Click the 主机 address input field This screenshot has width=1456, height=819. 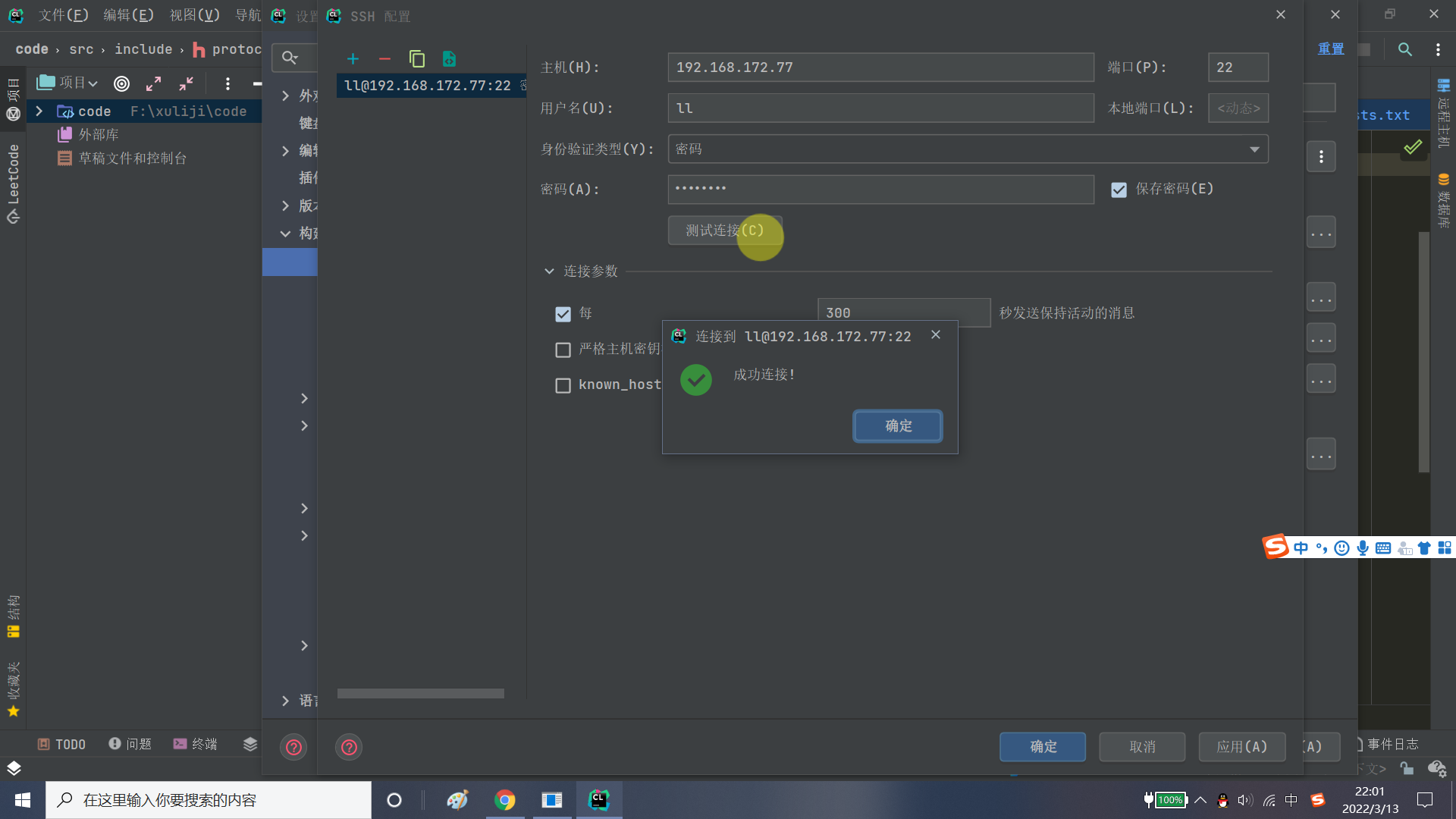880,67
